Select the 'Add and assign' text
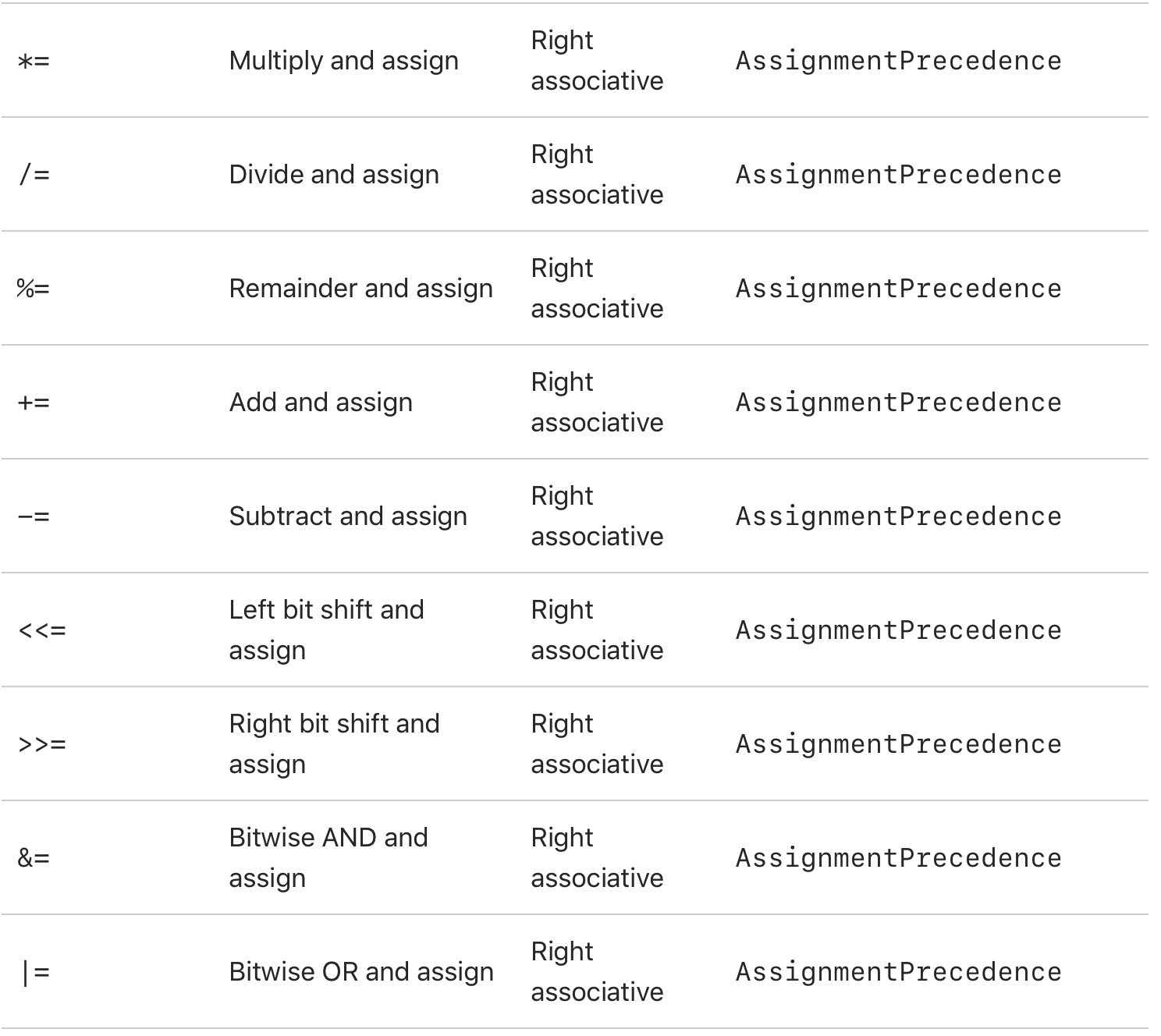This screenshot has height=1036, width=1161. (321, 403)
